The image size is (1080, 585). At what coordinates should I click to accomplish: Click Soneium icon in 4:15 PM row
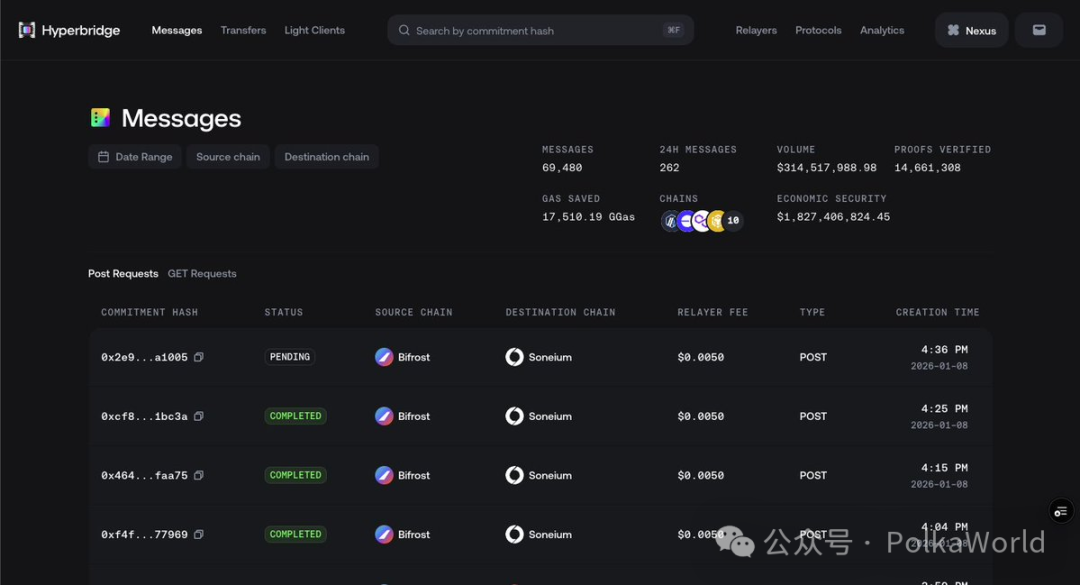[x=515, y=475]
